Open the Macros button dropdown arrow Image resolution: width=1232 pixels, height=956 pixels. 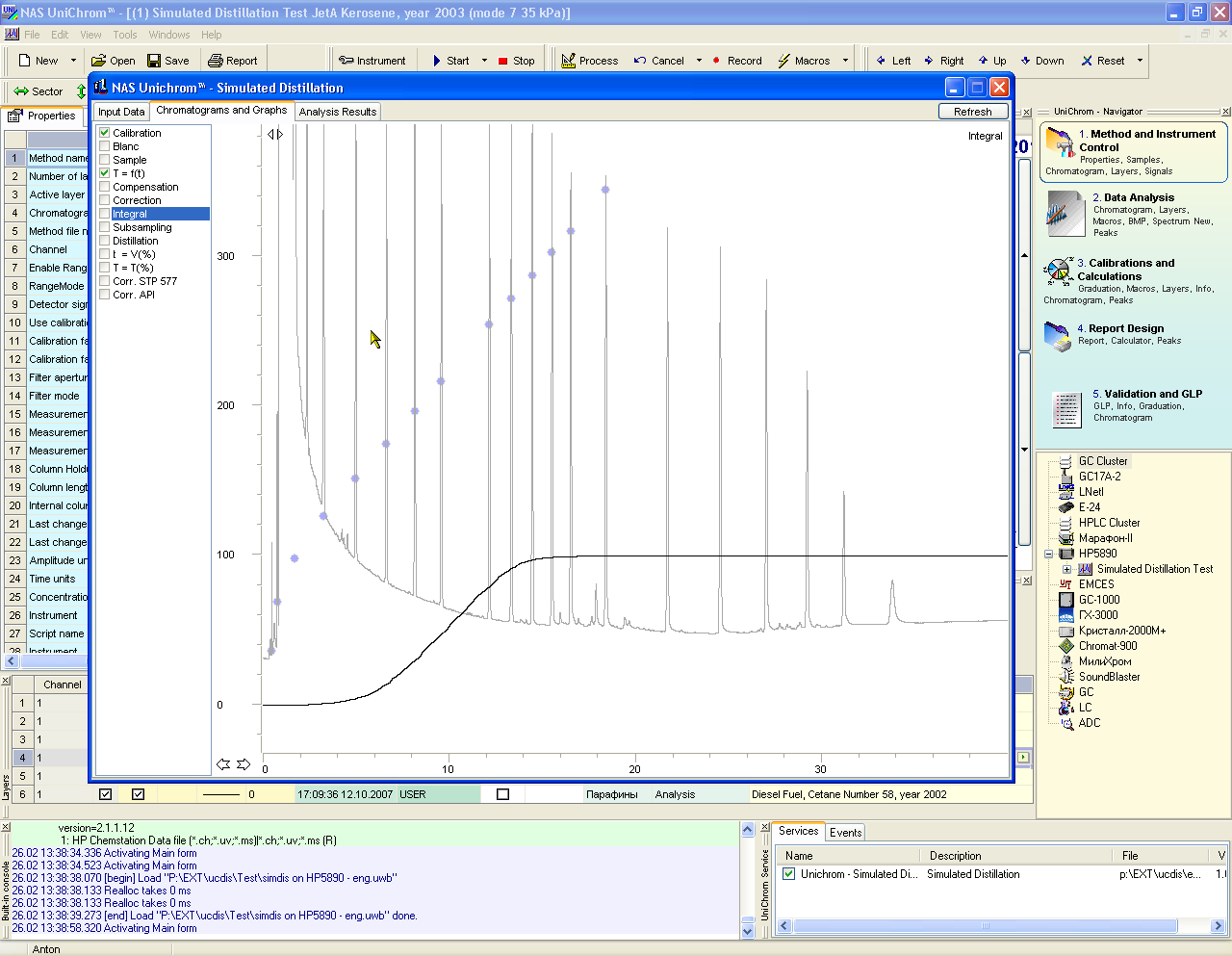pyautogui.click(x=846, y=61)
